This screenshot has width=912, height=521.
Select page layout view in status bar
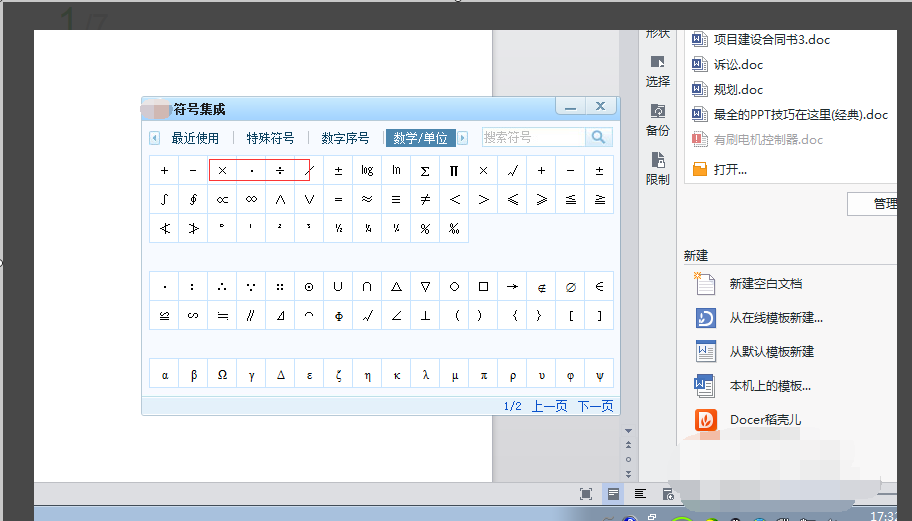(x=613, y=494)
